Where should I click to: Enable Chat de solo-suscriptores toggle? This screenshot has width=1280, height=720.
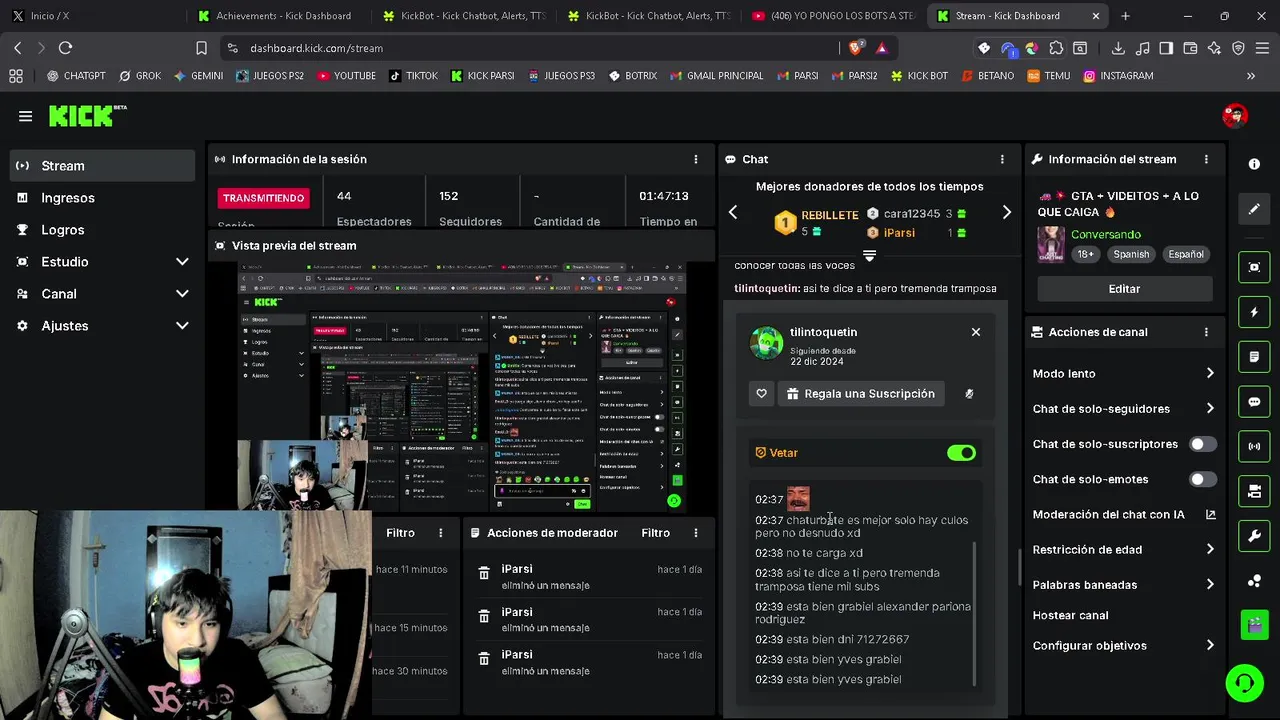1203,444
